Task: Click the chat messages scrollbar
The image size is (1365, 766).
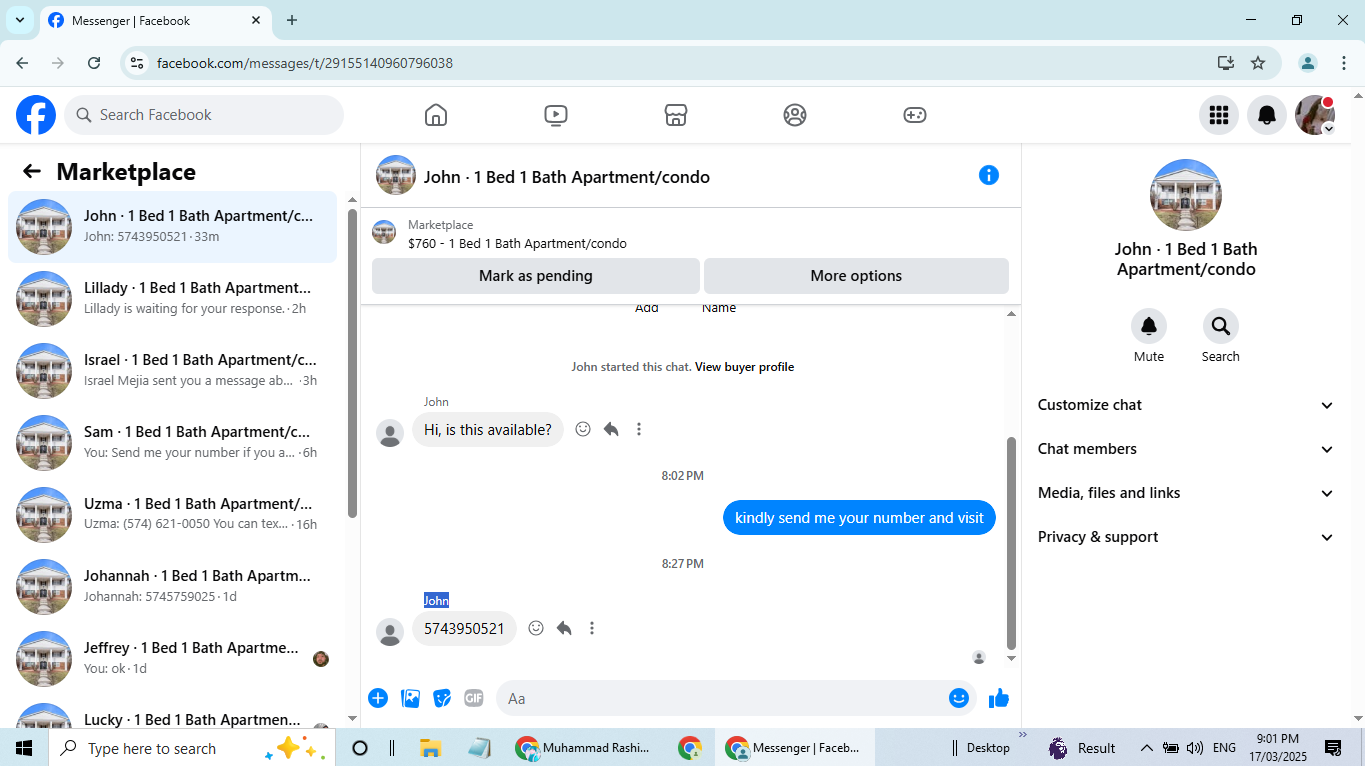Action: tap(1011, 543)
